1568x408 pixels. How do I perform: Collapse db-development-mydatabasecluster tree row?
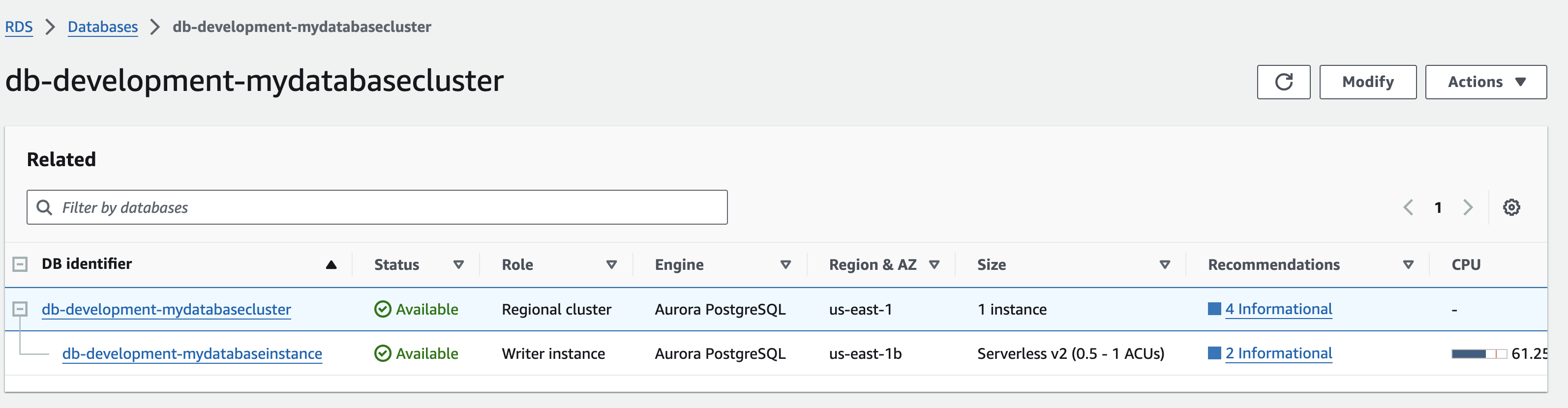[x=20, y=309]
